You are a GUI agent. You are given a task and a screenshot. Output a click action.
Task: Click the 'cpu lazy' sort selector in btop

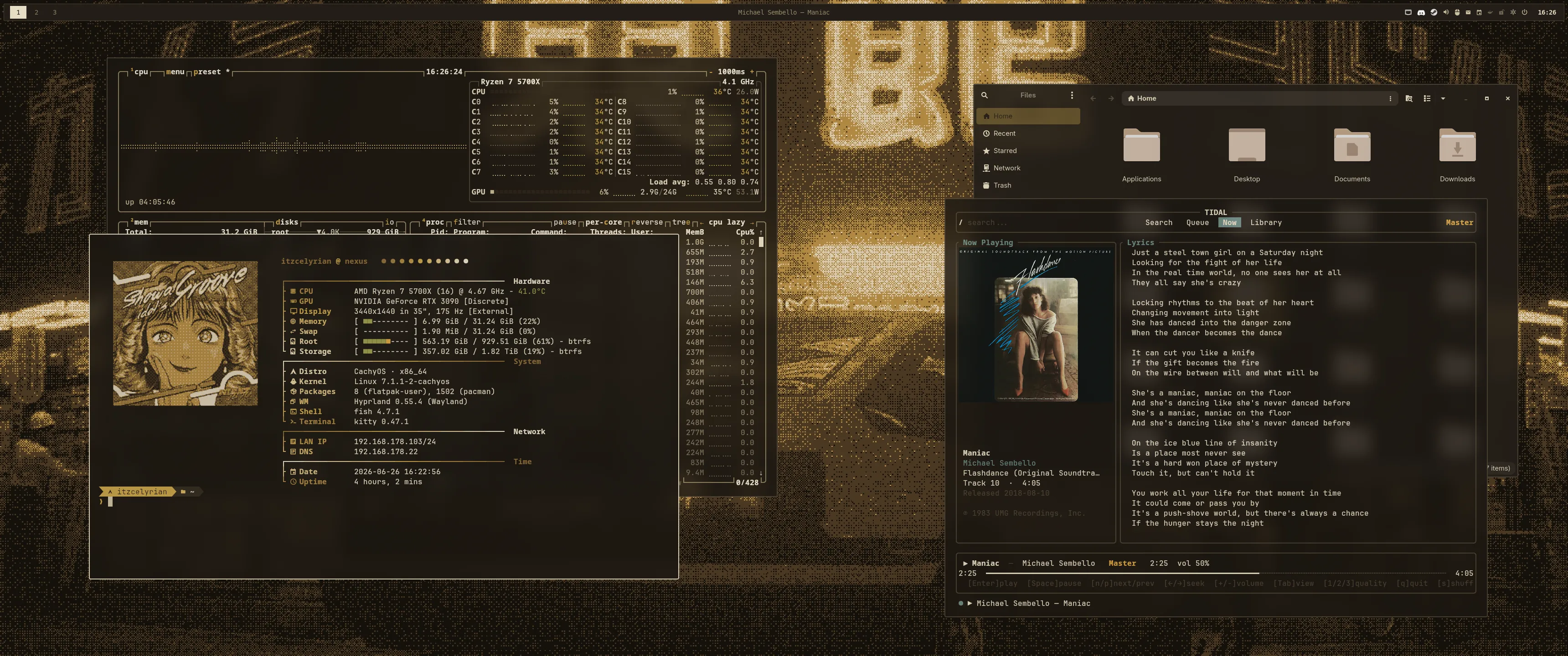coord(727,222)
